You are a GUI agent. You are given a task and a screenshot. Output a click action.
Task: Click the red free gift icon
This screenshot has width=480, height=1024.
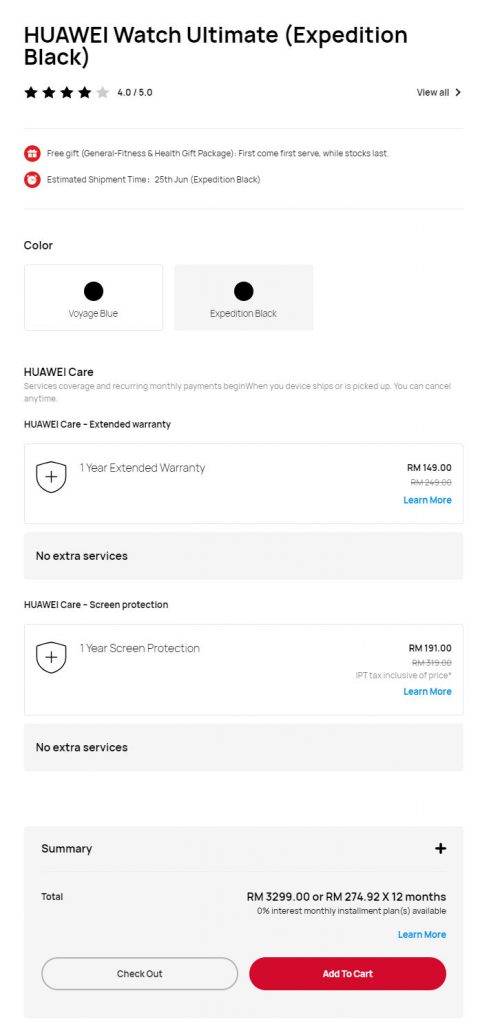point(32,153)
